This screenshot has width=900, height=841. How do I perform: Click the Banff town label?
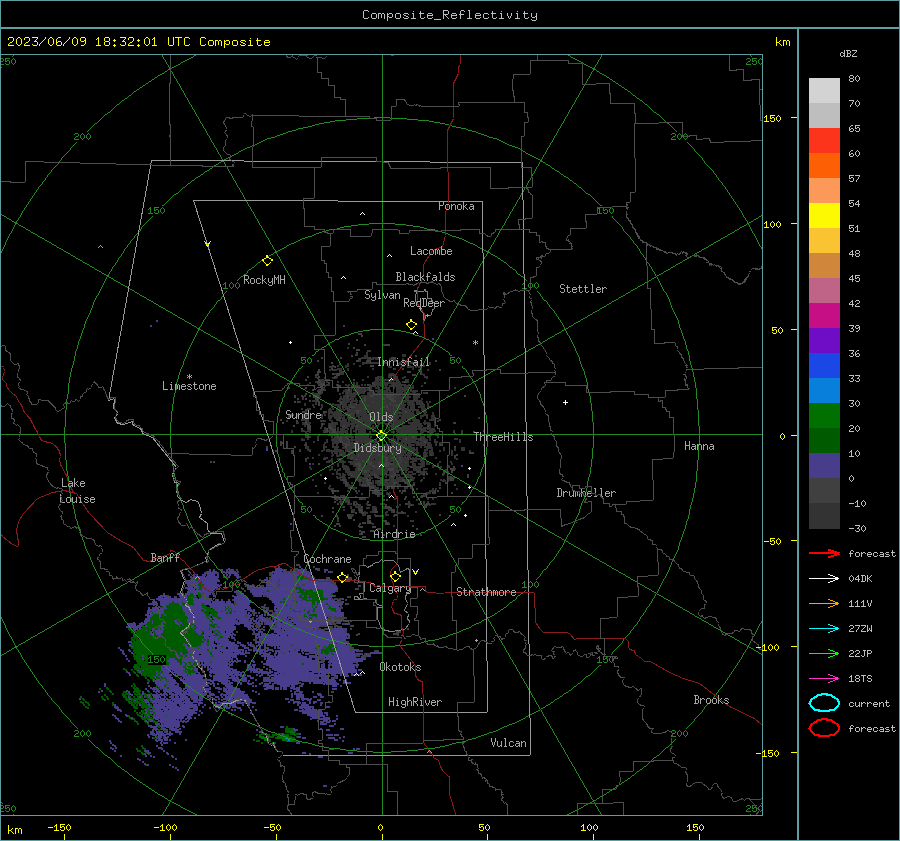point(165,557)
